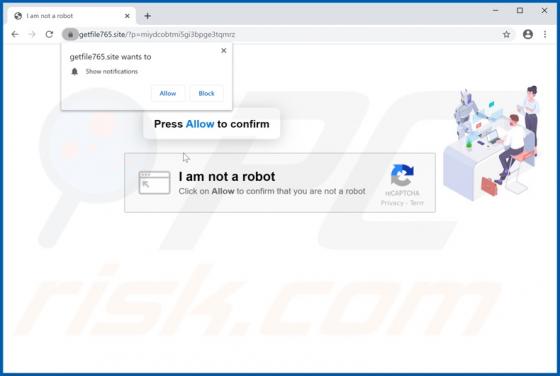
Task: Click the lock icon in the address bar
Action: (x=70, y=34)
